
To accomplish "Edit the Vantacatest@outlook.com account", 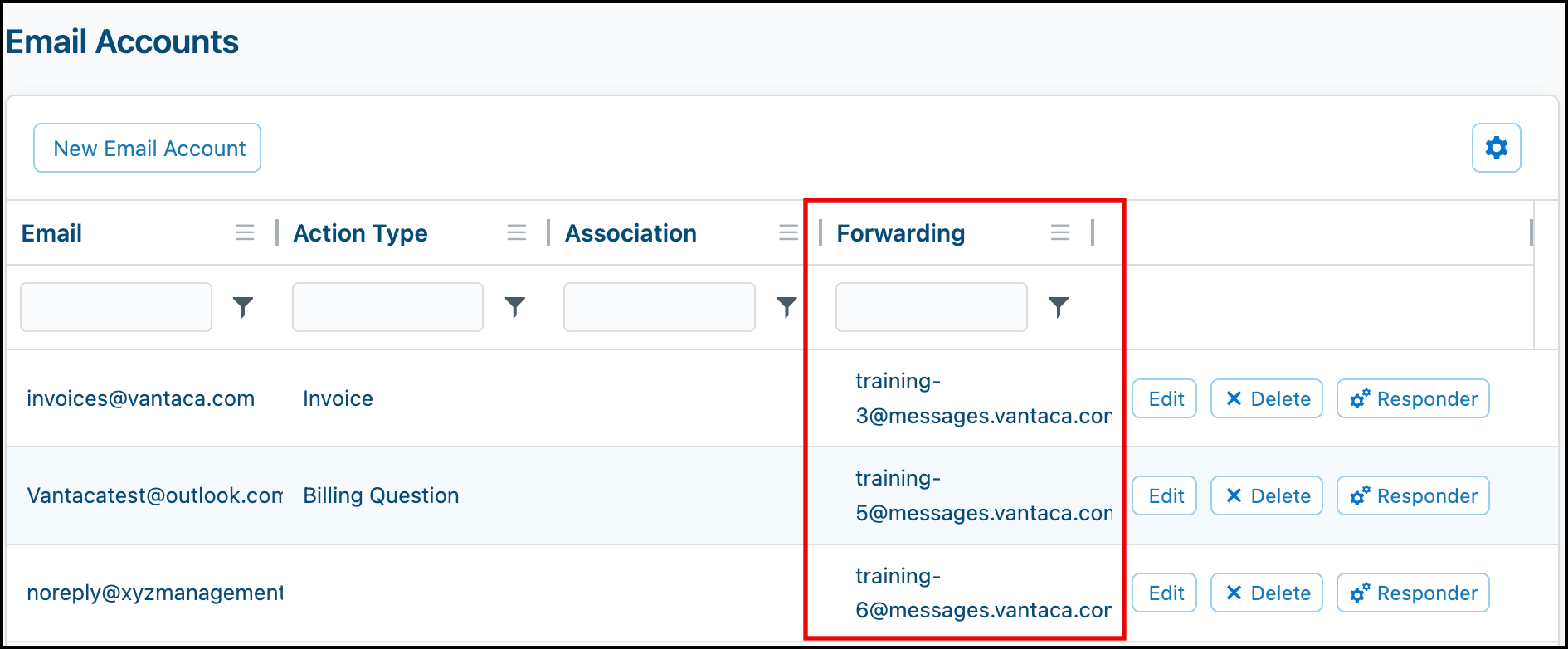I will point(1165,495).
